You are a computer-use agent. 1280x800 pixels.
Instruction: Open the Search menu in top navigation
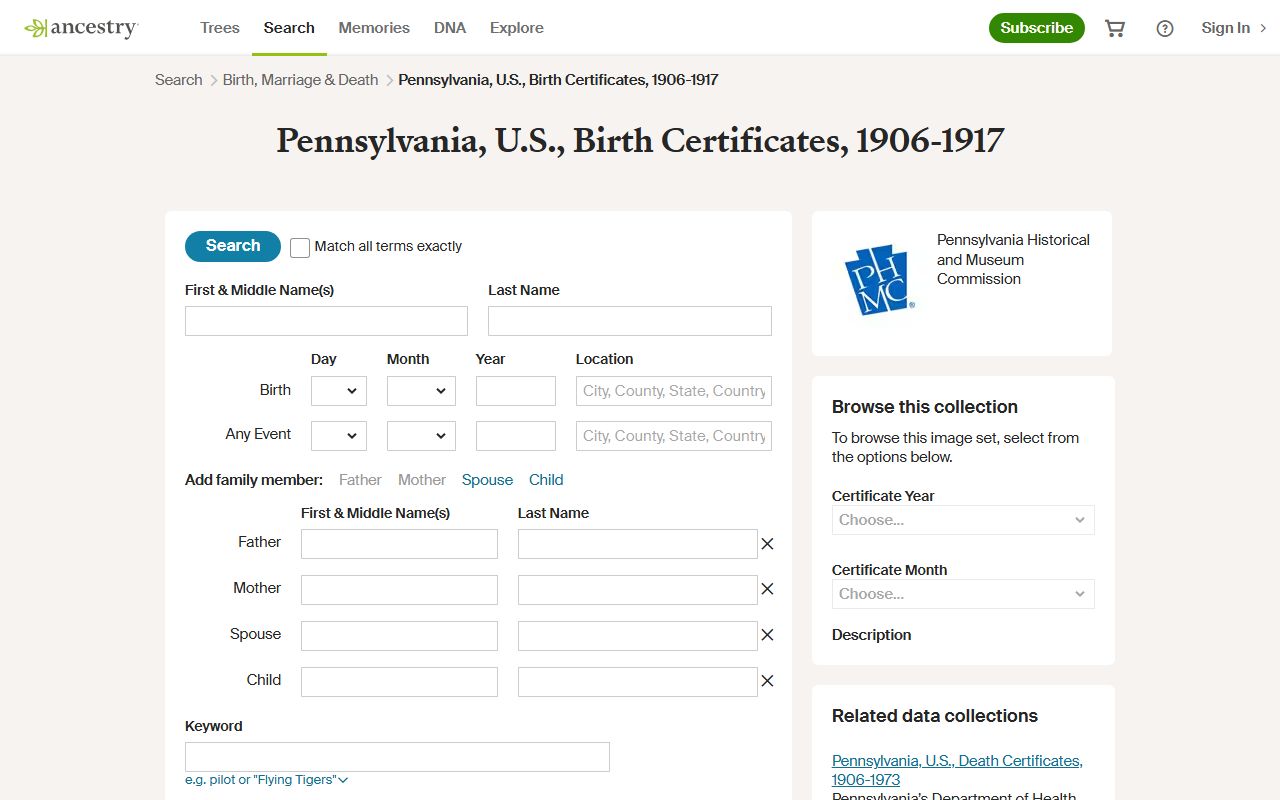pos(289,28)
